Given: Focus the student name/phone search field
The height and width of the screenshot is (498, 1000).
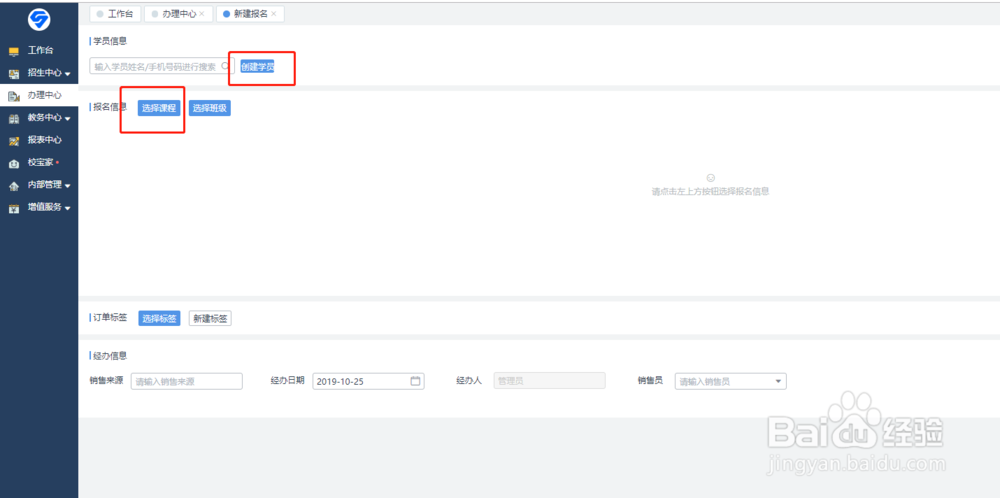Looking at the screenshot, I should 161,66.
